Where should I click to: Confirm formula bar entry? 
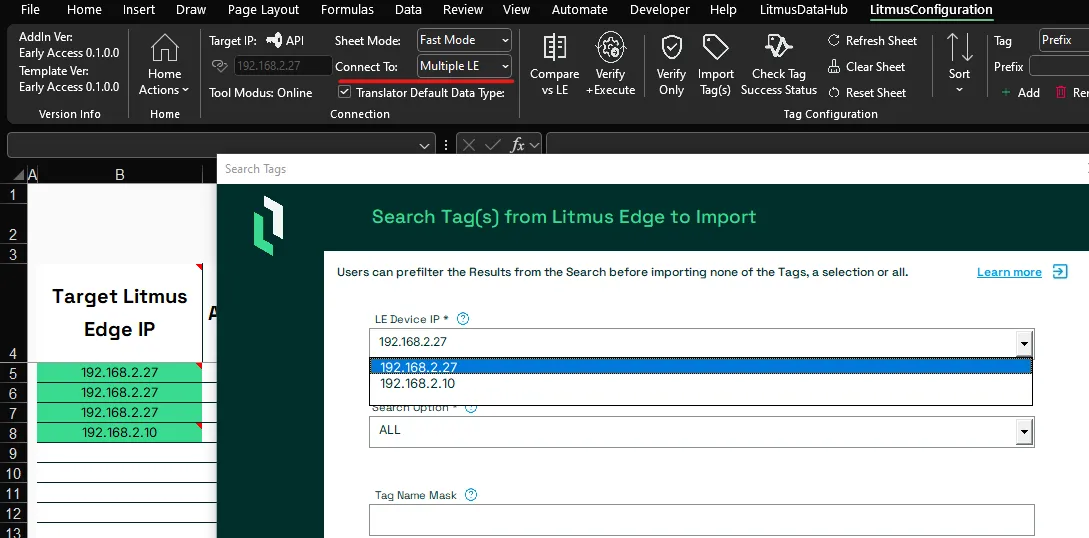(492, 145)
